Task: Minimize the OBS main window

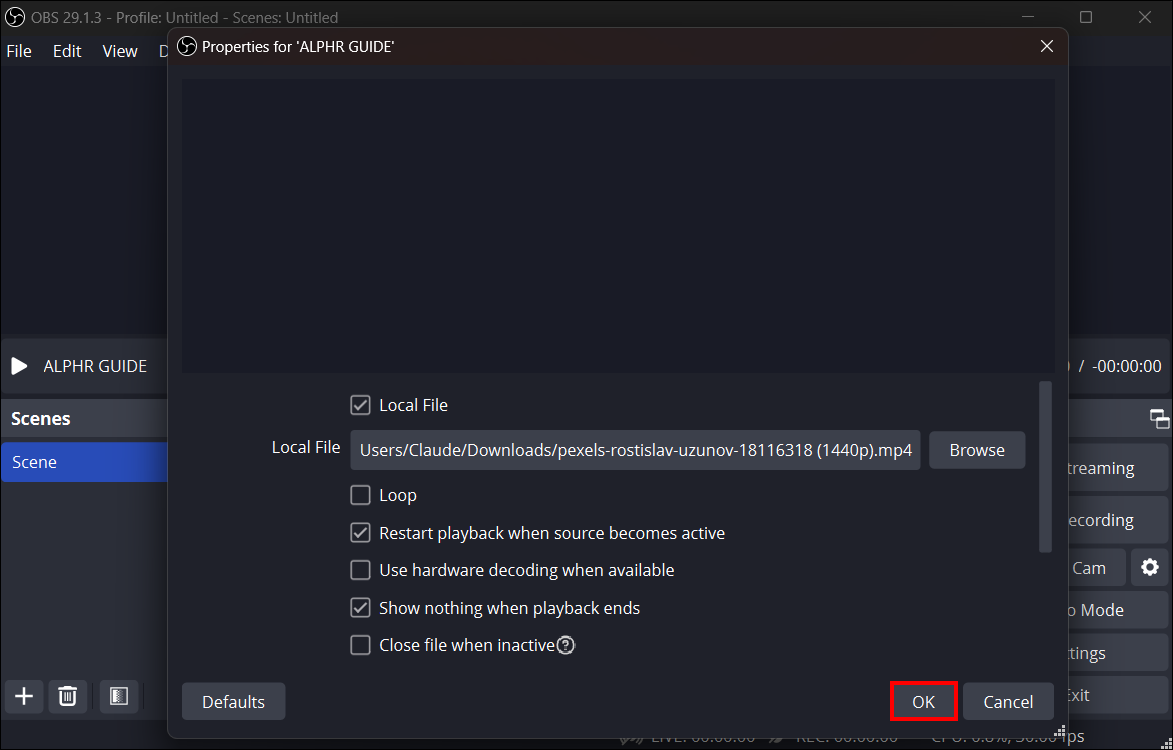Action: pos(1028,16)
